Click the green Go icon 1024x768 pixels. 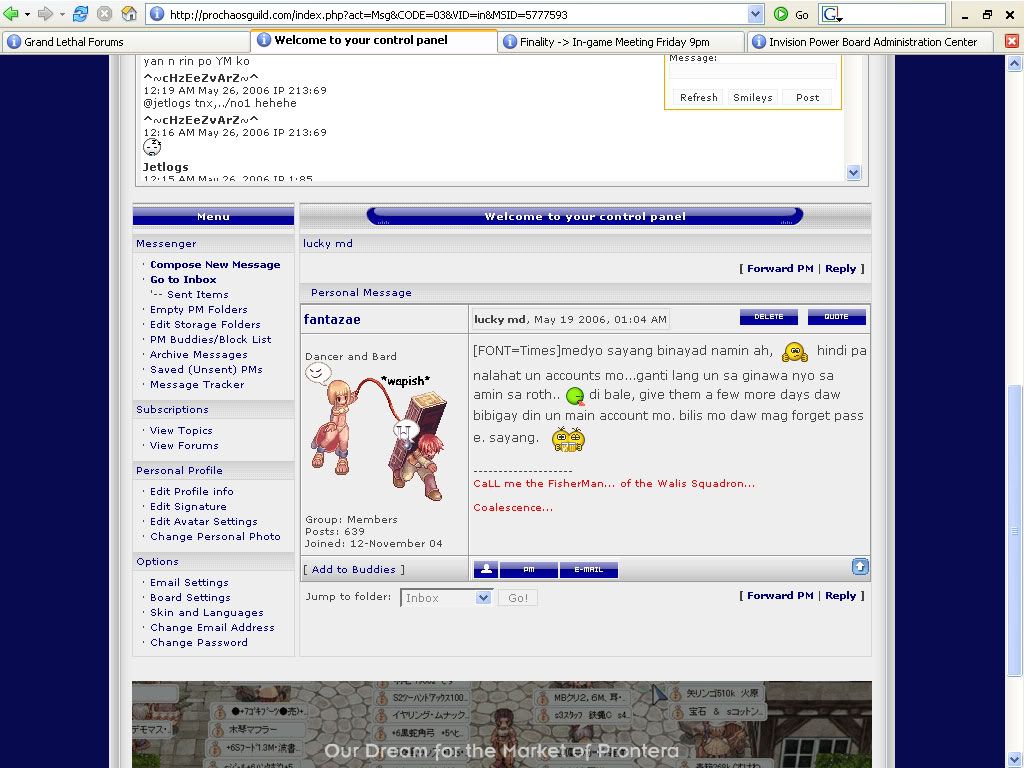coord(781,14)
